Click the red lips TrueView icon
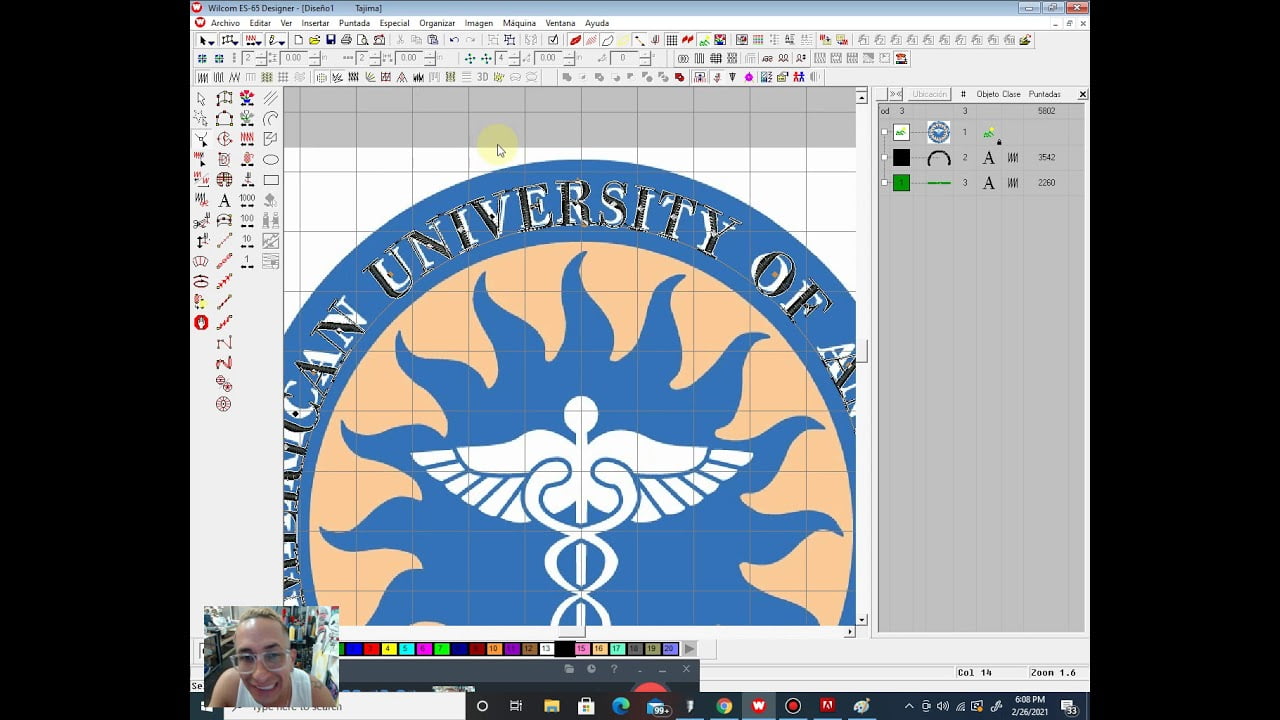Screen dimensions: 1280x720 pyautogui.click(x=576, y=40)
